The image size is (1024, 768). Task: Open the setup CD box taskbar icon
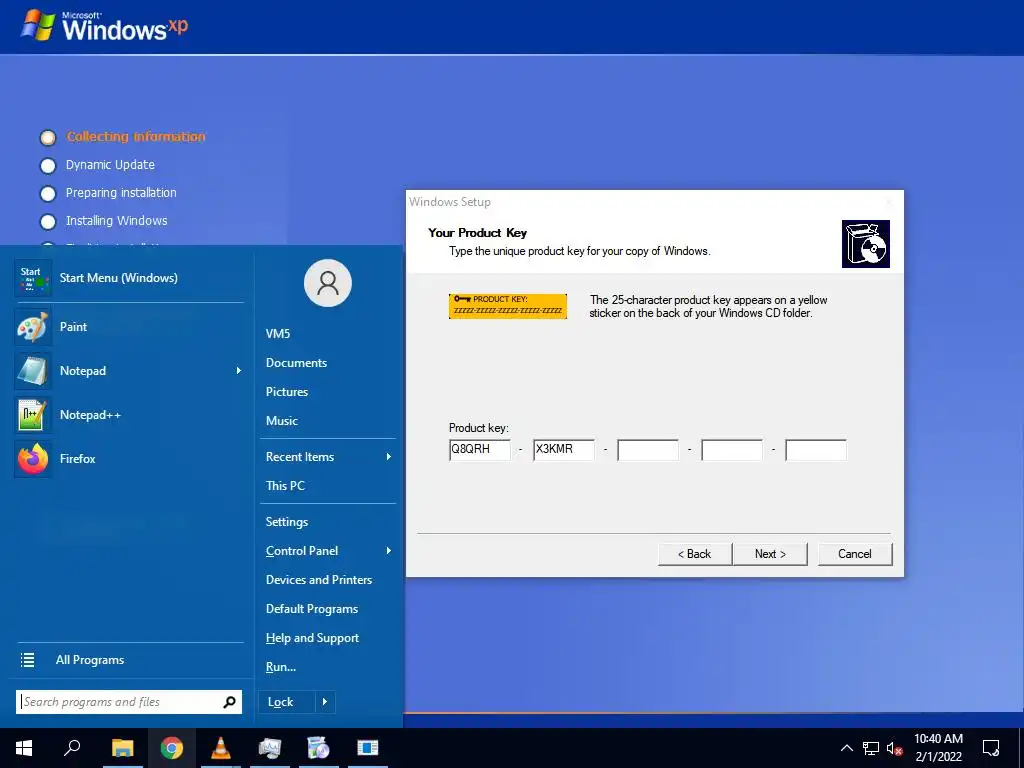pos(319,748)
